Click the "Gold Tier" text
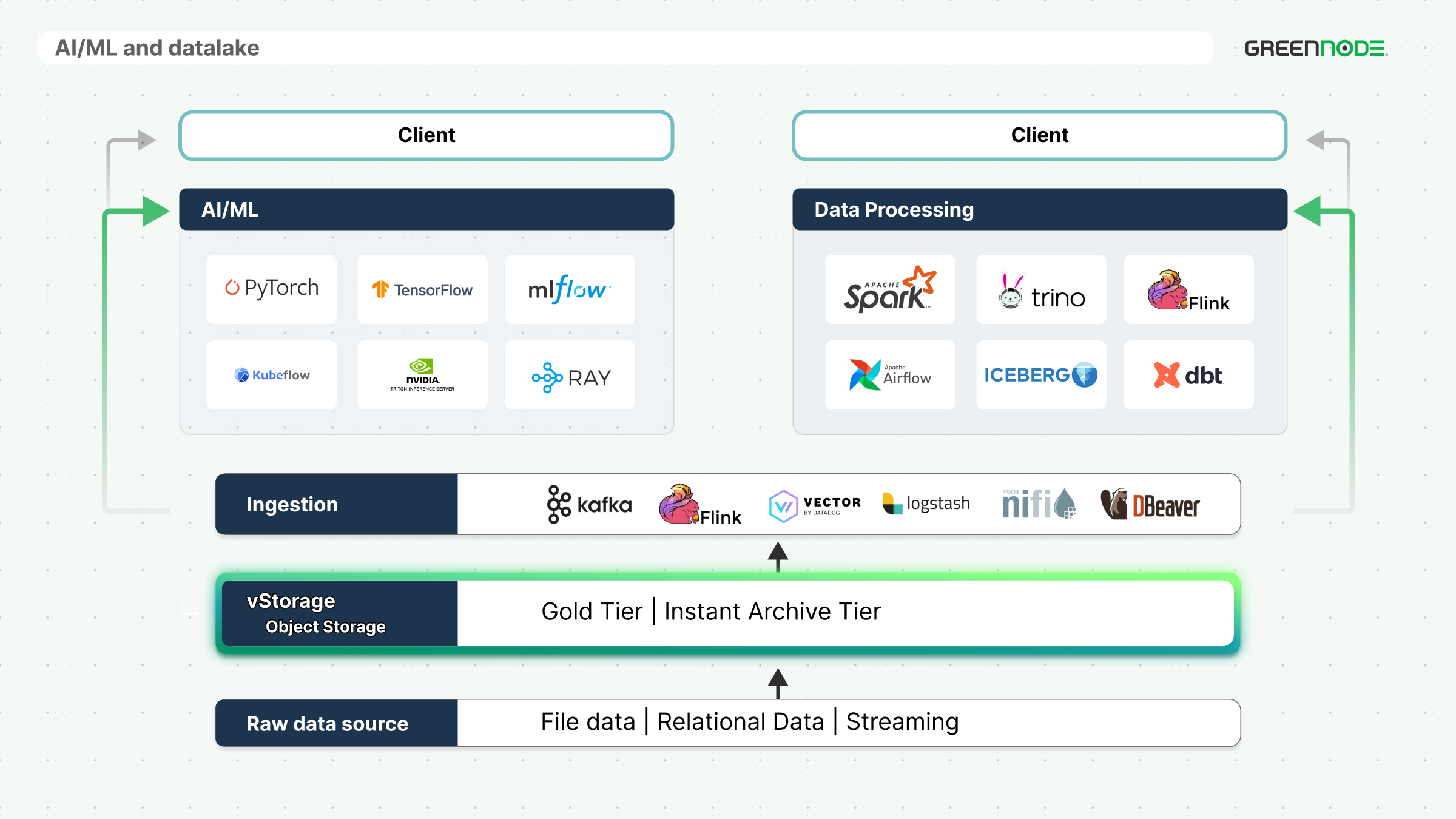Screen dimensions: 1456x819 tap(591, 612)
